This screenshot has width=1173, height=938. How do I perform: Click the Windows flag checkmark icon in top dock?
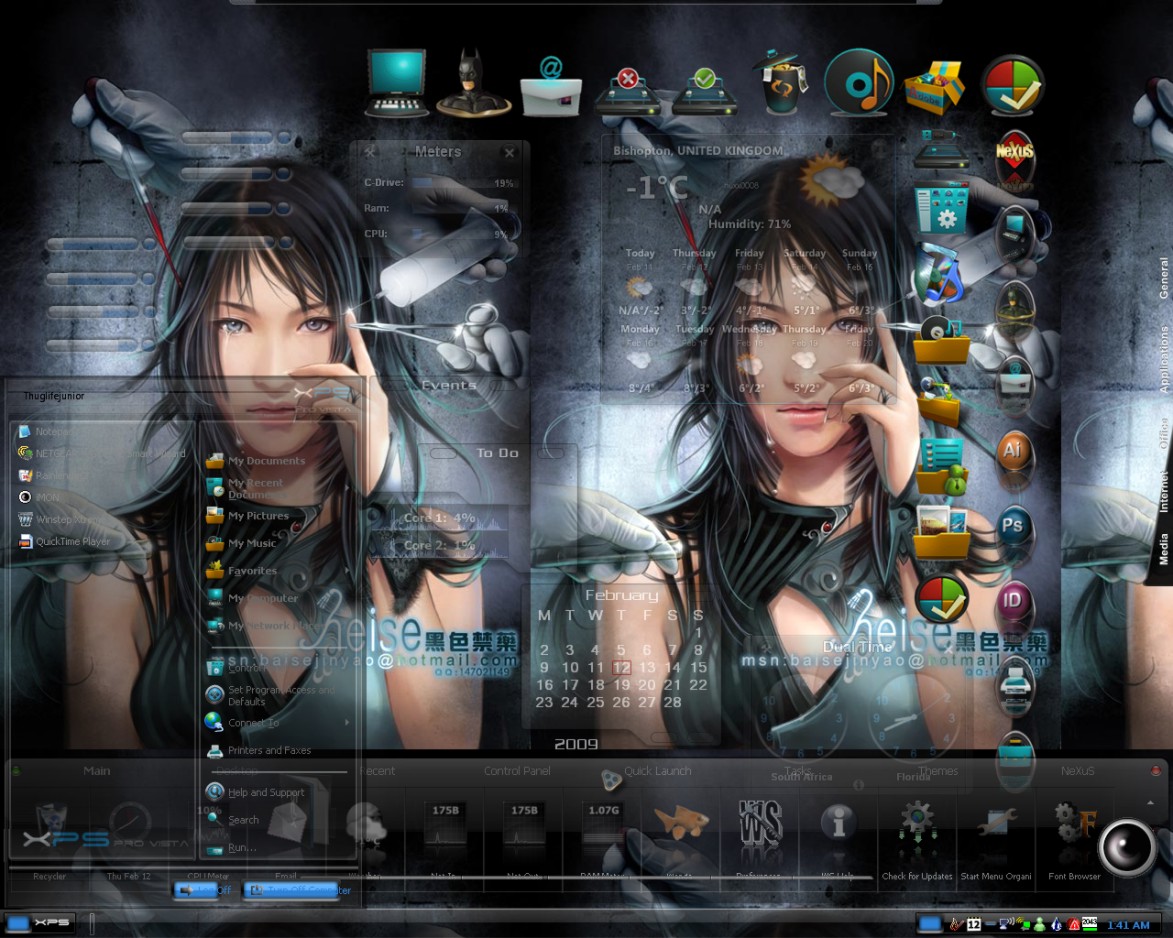[1012, 85]
